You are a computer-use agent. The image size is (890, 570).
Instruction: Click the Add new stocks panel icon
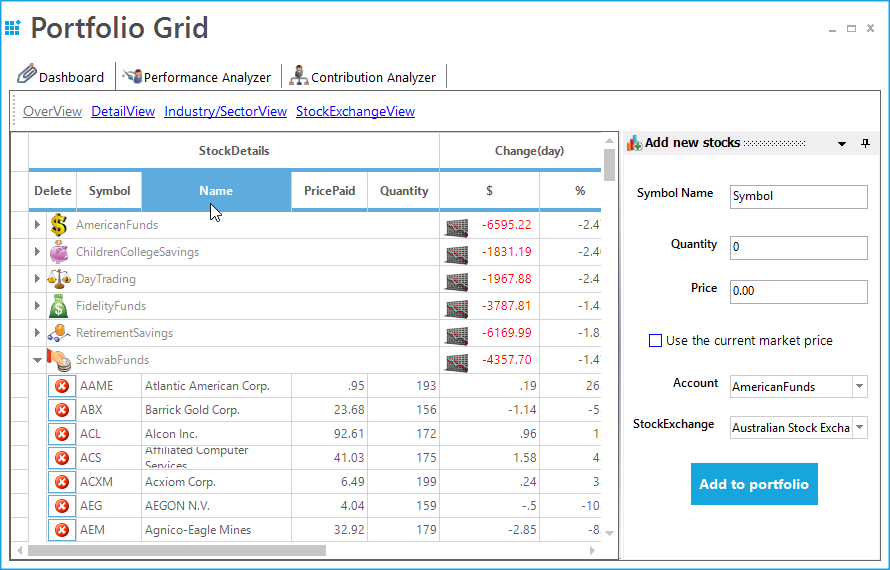pyautogui.click(x=635, y=143)
